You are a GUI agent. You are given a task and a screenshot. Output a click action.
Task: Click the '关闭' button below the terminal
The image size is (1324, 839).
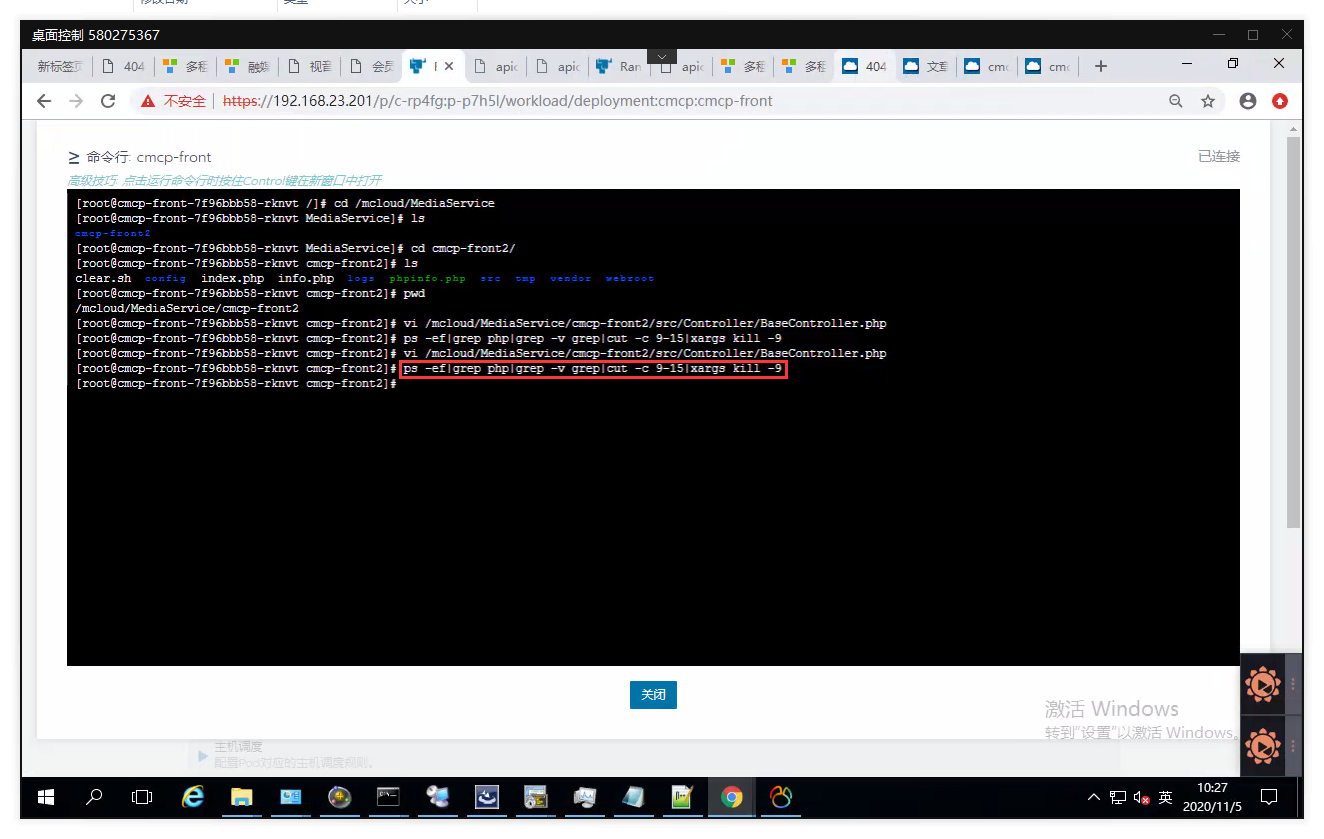click(653, 694)
